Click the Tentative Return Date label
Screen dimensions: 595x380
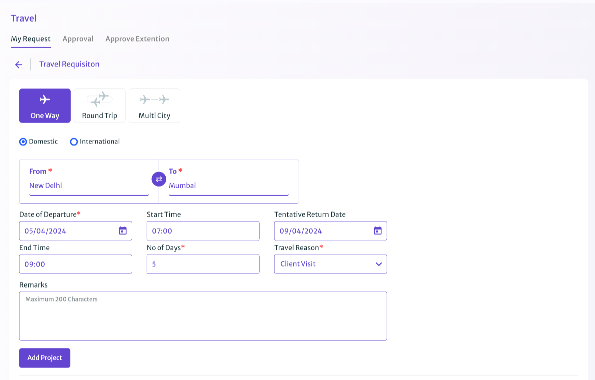310,214
